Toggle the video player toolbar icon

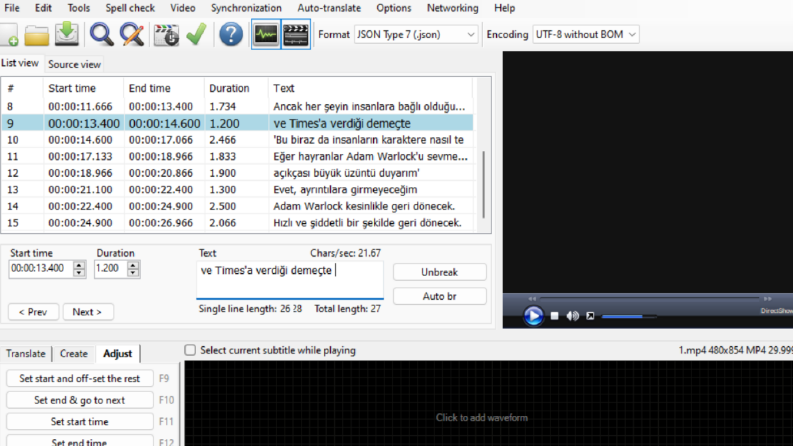pos(296,34)
